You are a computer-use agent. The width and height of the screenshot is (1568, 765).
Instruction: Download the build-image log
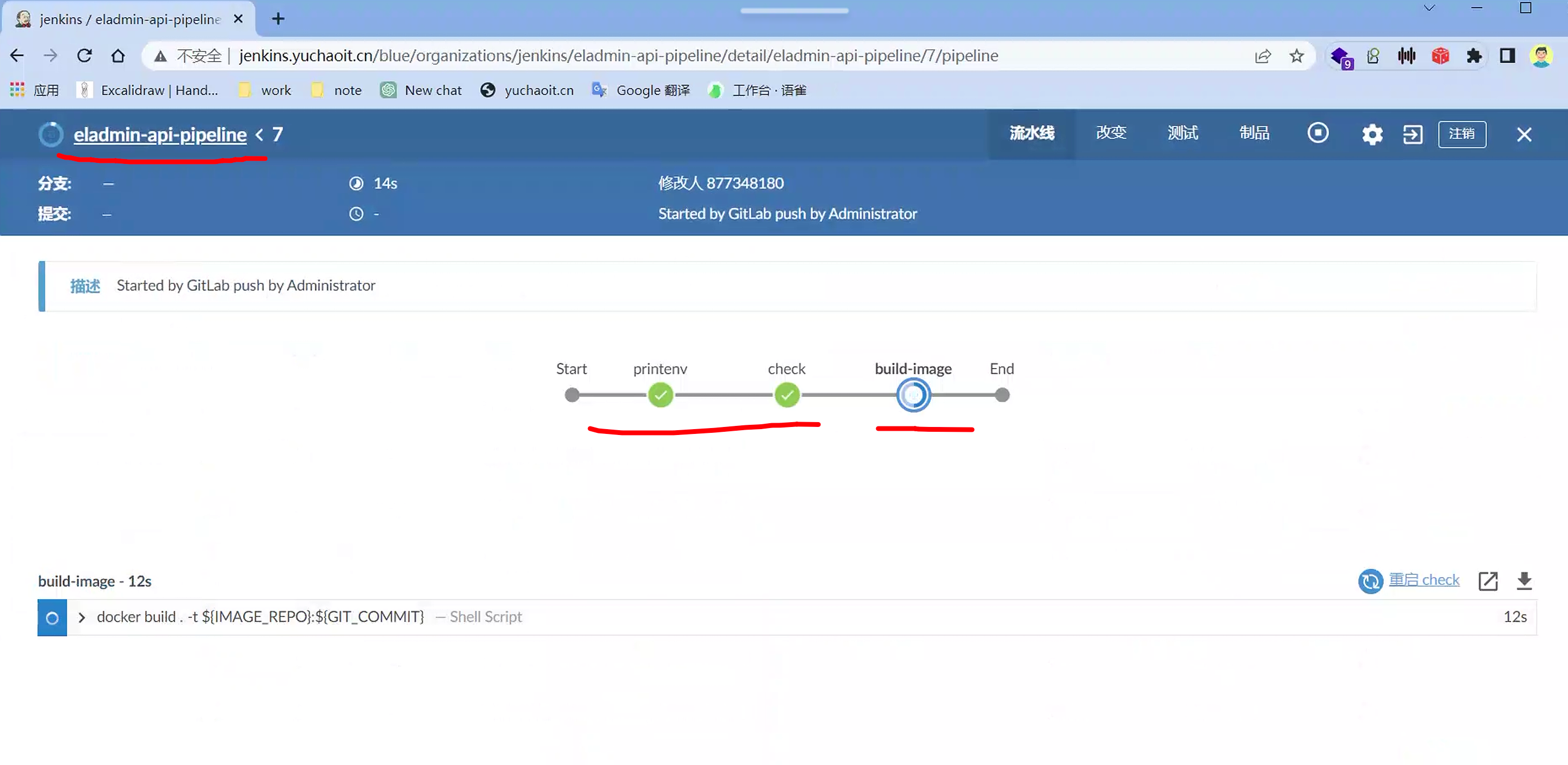[x=1524, y=581]
